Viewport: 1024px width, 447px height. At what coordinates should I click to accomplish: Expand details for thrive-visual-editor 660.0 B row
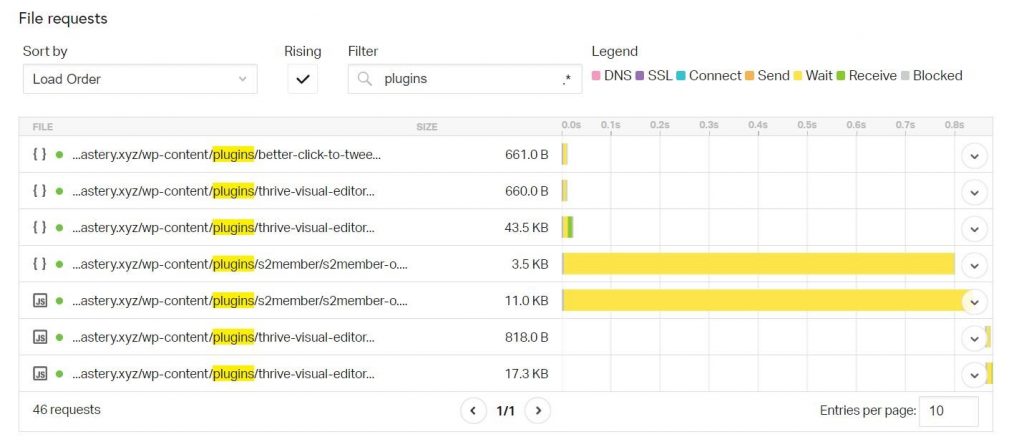tap(974, 192)
